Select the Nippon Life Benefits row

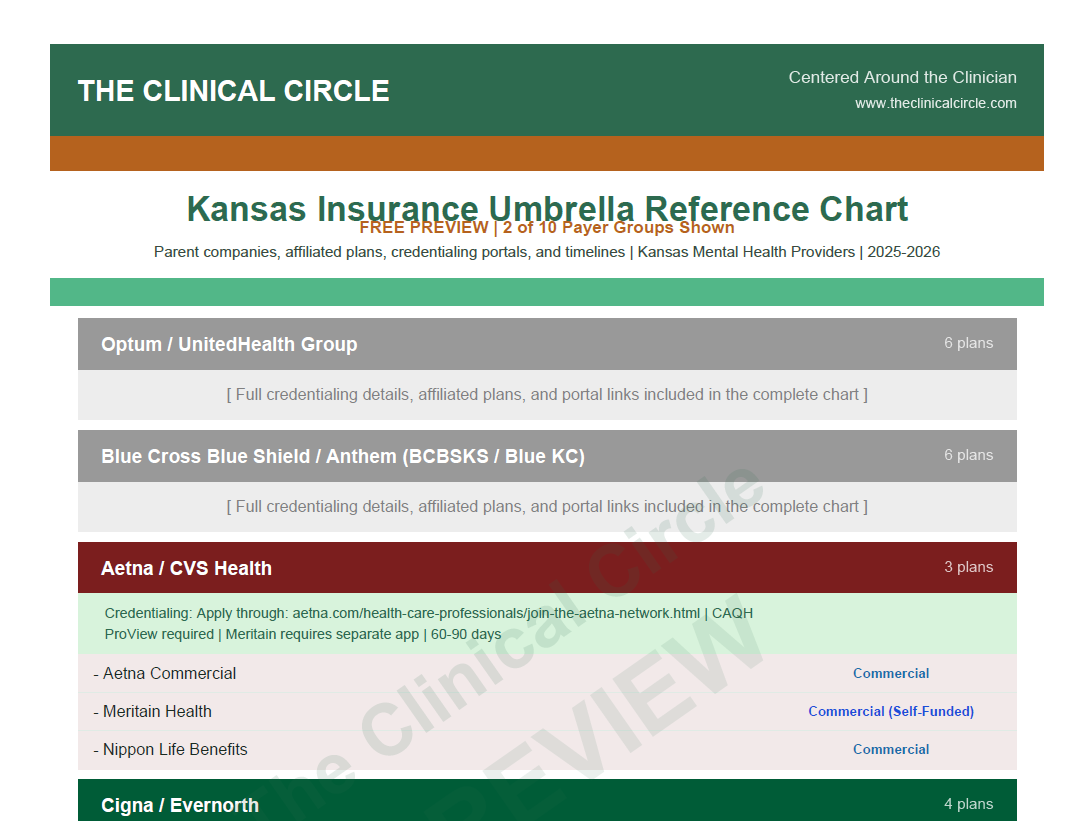547,750
